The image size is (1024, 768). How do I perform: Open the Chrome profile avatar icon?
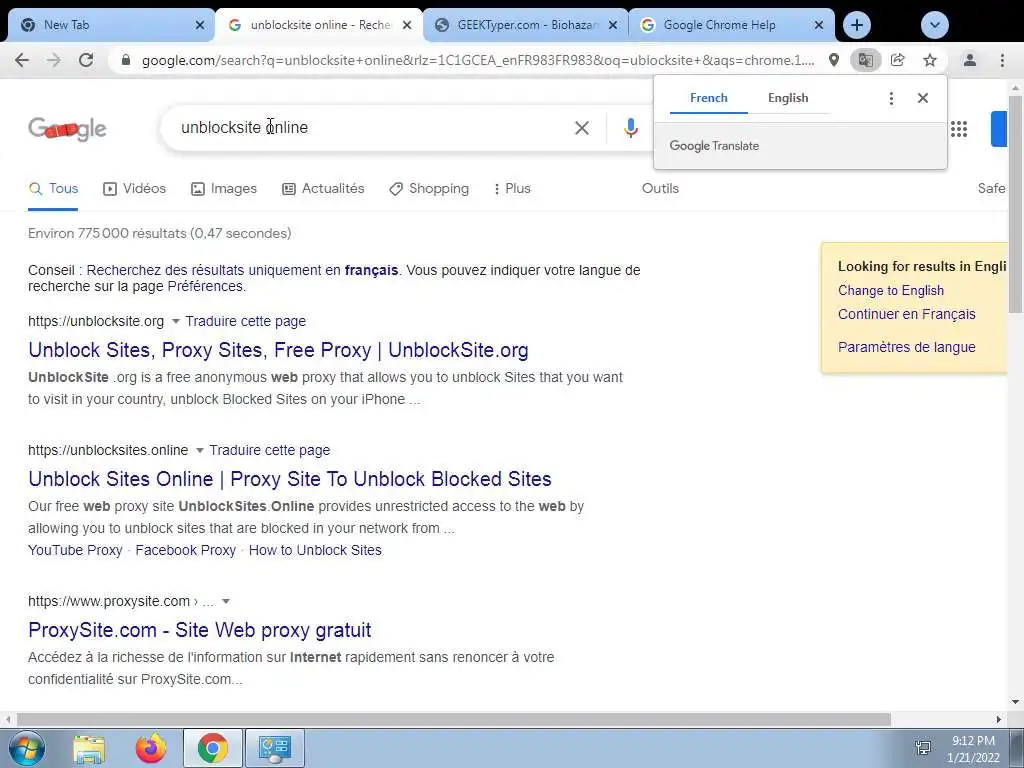[970, 60]
